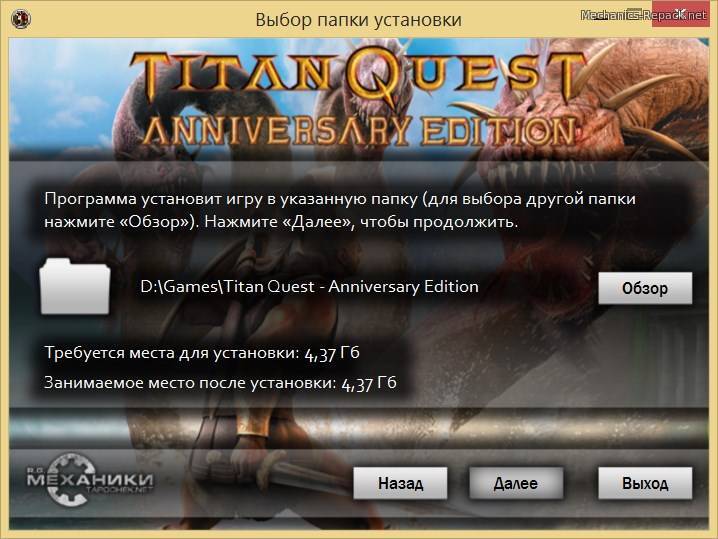Click the Занимаемое место после установки line
Viewport: 718px width, 539px height.
(x=220, y=383)
